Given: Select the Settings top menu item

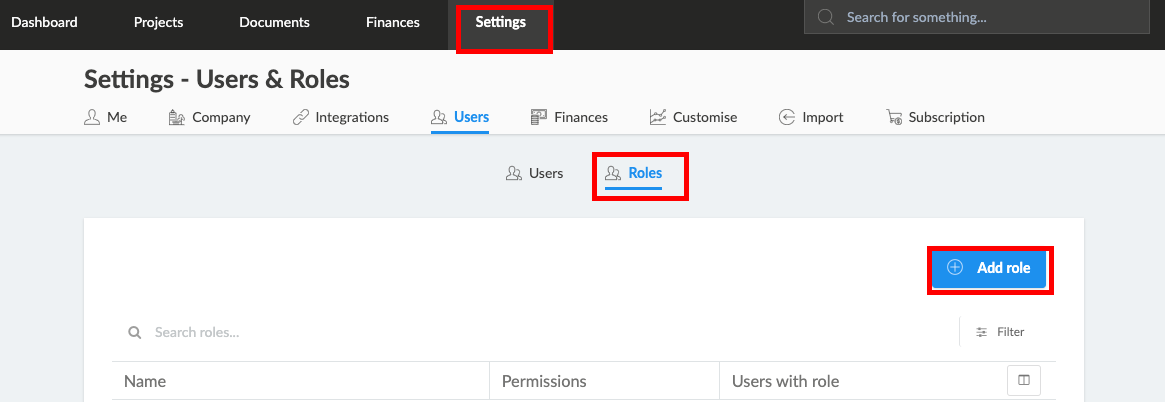Looking at the screenshot, I should pyautogui.click(x=501, y=22).
